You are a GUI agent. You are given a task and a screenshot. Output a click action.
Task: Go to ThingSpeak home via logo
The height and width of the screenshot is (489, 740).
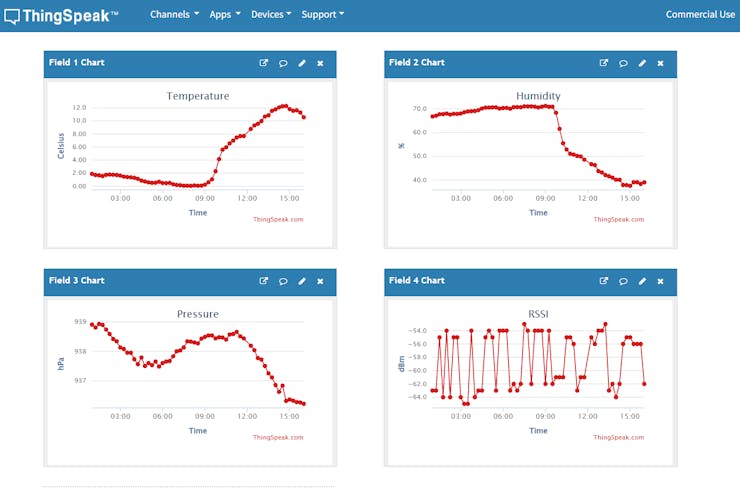coord(61,16)
